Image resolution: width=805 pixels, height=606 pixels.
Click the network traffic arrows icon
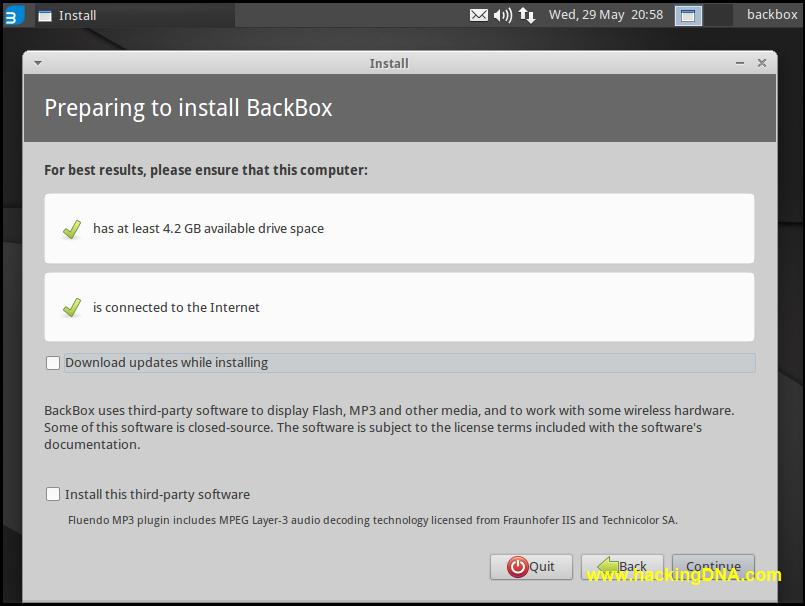point(525,15)
